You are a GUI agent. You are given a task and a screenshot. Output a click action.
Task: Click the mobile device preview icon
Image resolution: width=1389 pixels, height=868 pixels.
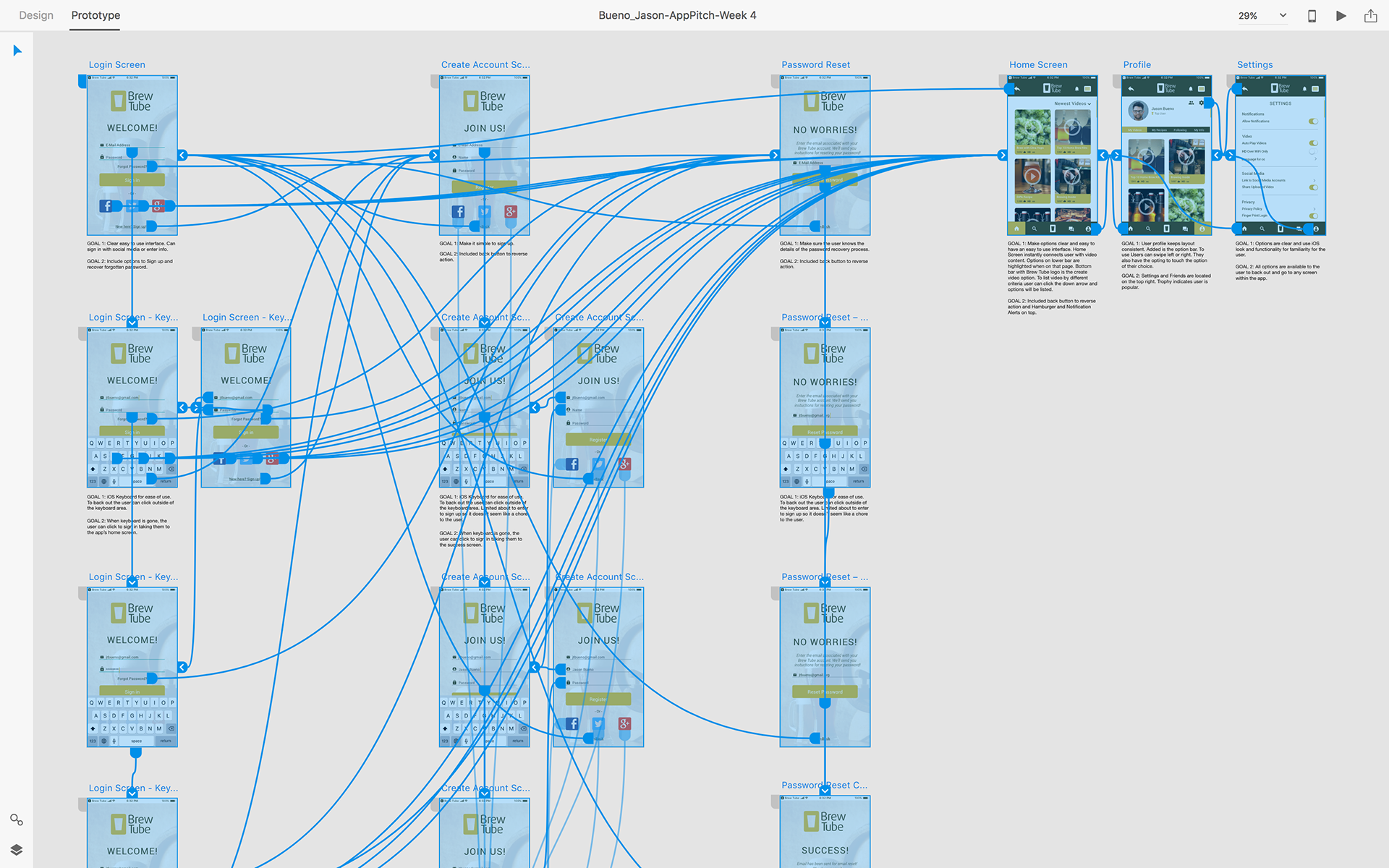(x=1312, y=16)
